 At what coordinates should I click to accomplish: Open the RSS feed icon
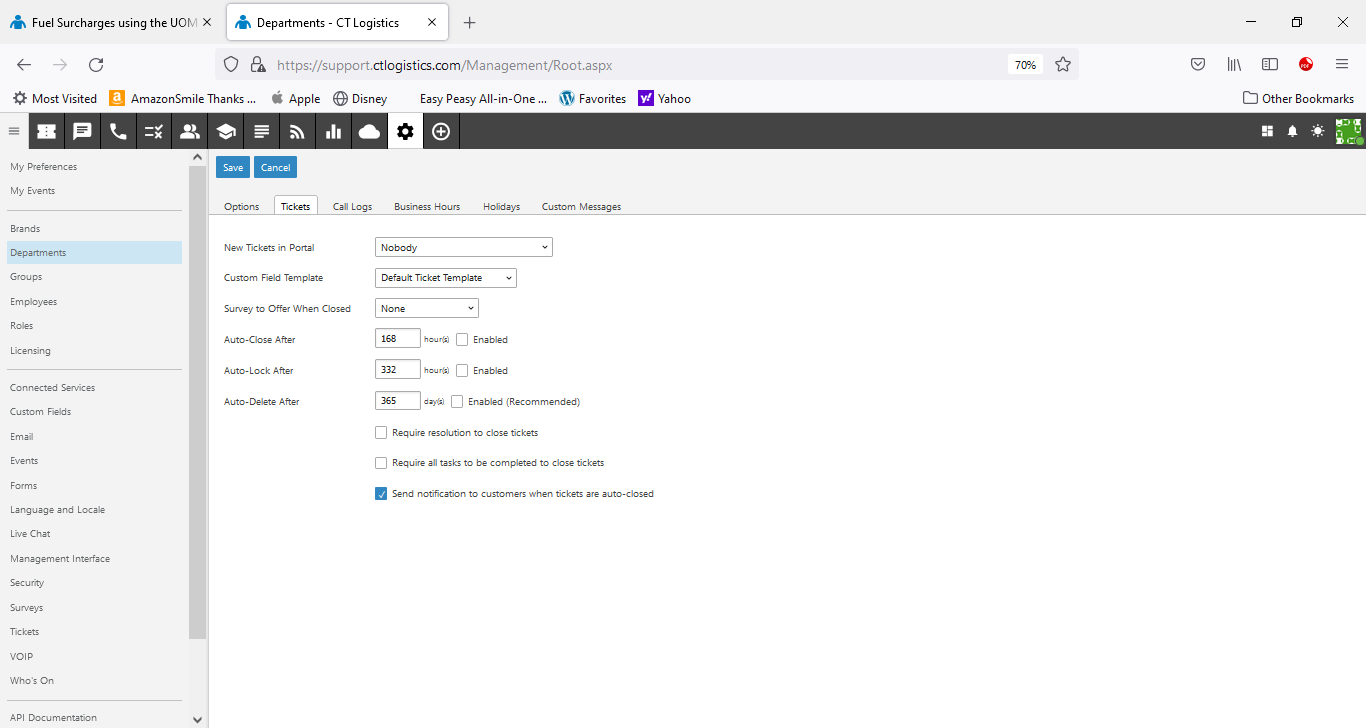297,131
